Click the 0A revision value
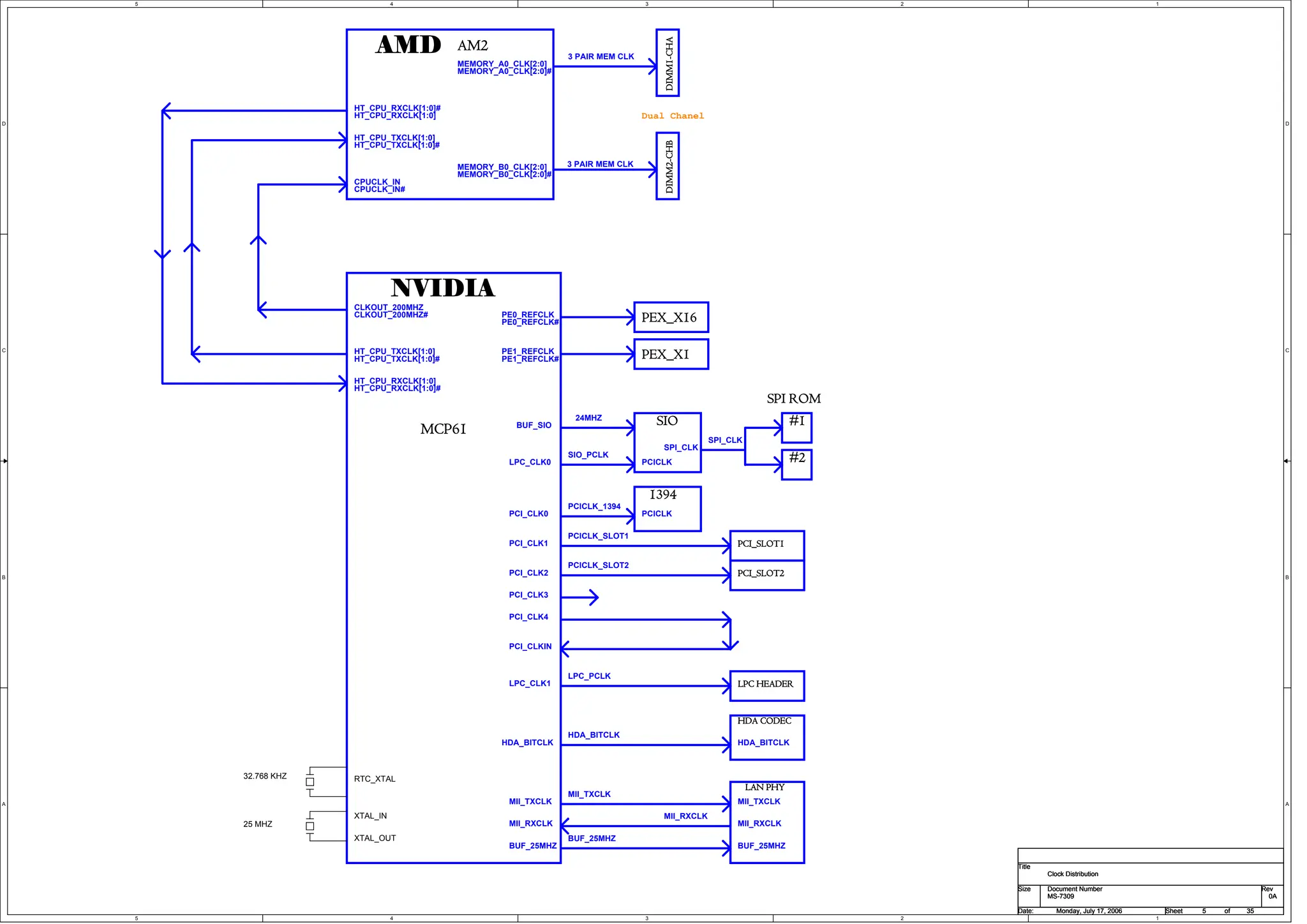The image size is (1307, 924). (x=1273, y=897)
